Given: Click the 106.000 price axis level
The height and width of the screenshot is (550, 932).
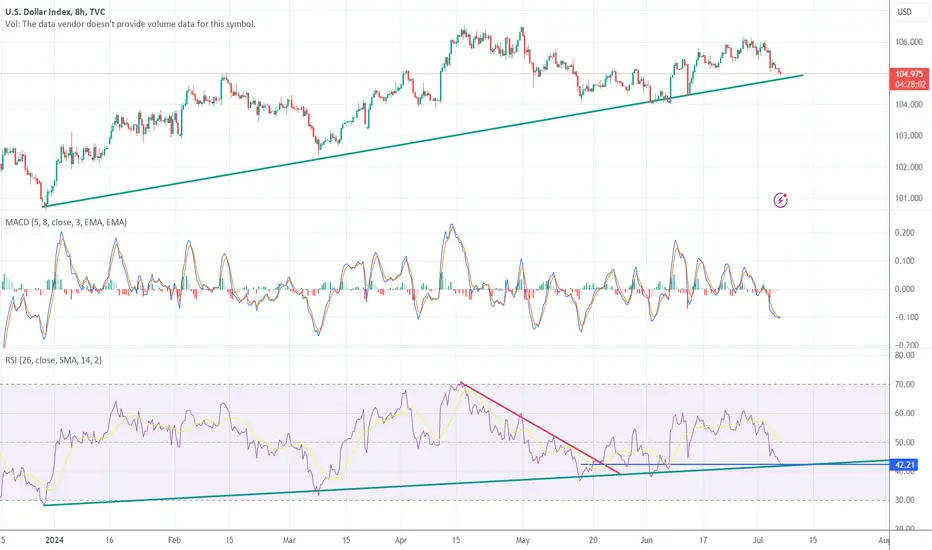Looking at the screenshot, I should 909,42.
